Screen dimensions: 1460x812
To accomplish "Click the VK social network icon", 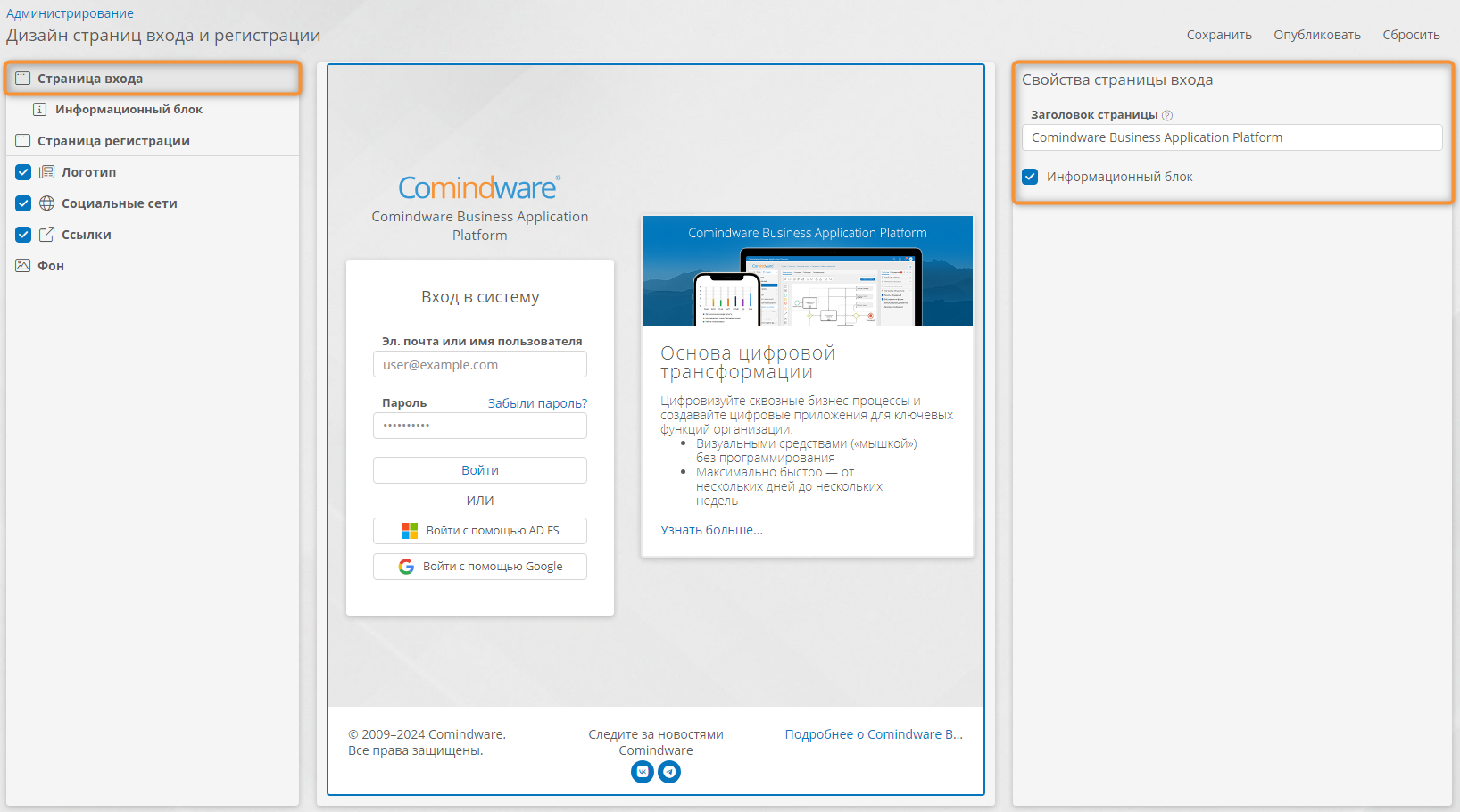I will (x=643, y=772).
